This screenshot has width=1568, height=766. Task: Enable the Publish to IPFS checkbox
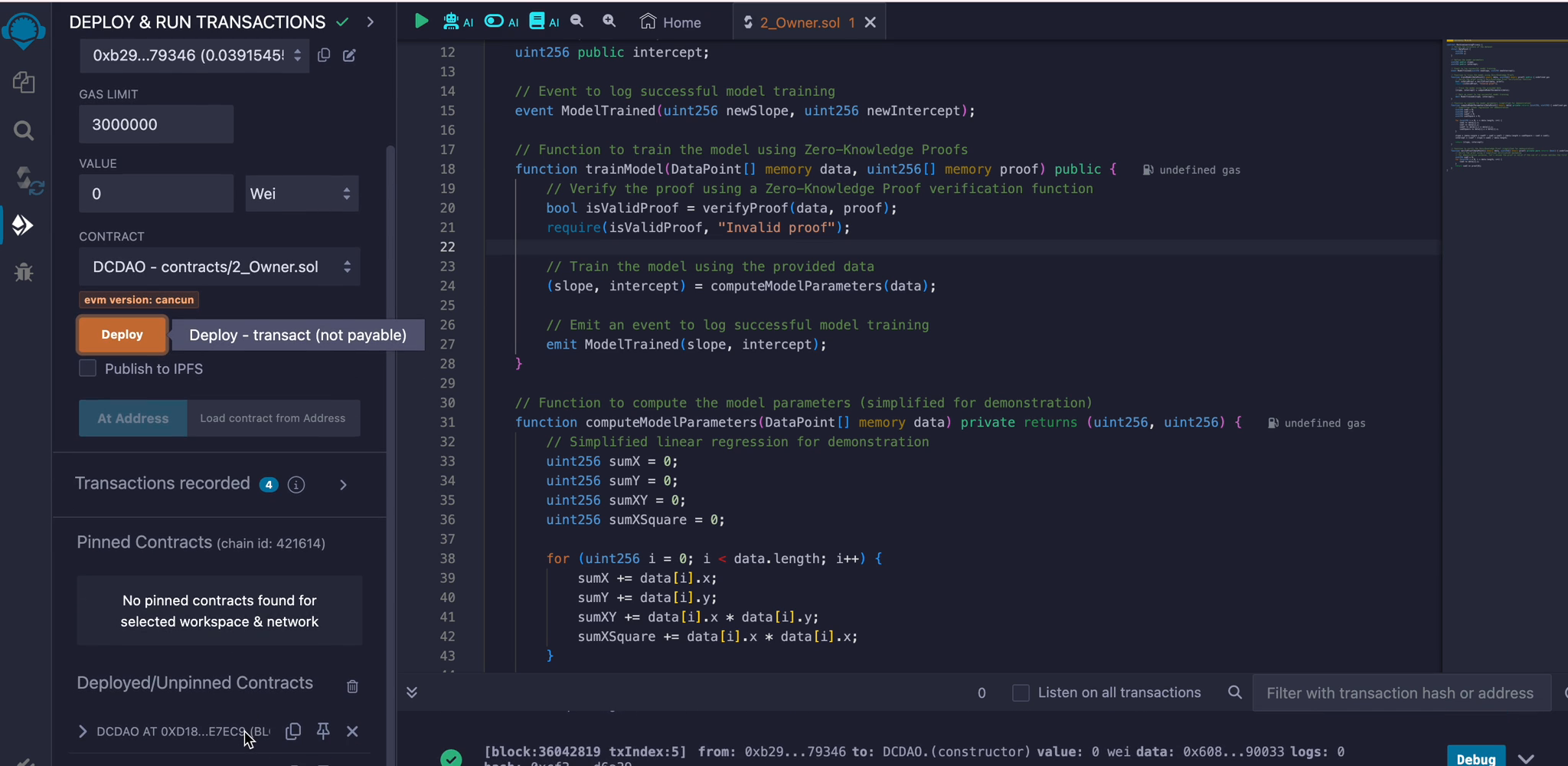coord(87,368)
